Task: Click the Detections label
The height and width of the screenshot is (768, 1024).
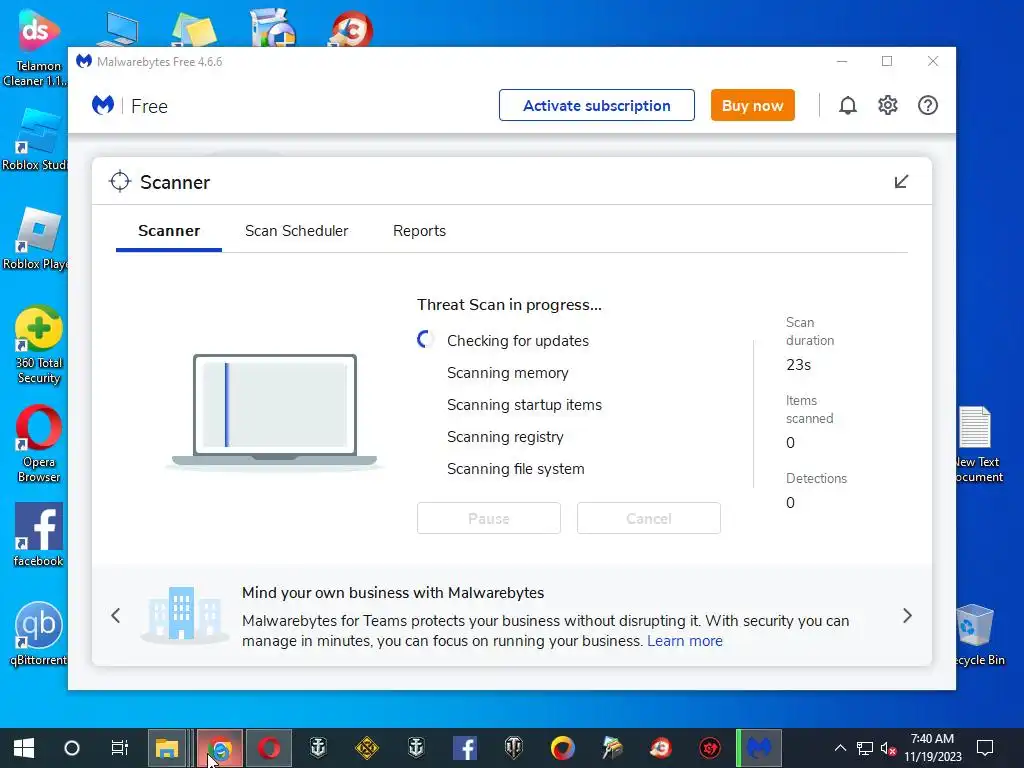Action: [x=816, y=478]
